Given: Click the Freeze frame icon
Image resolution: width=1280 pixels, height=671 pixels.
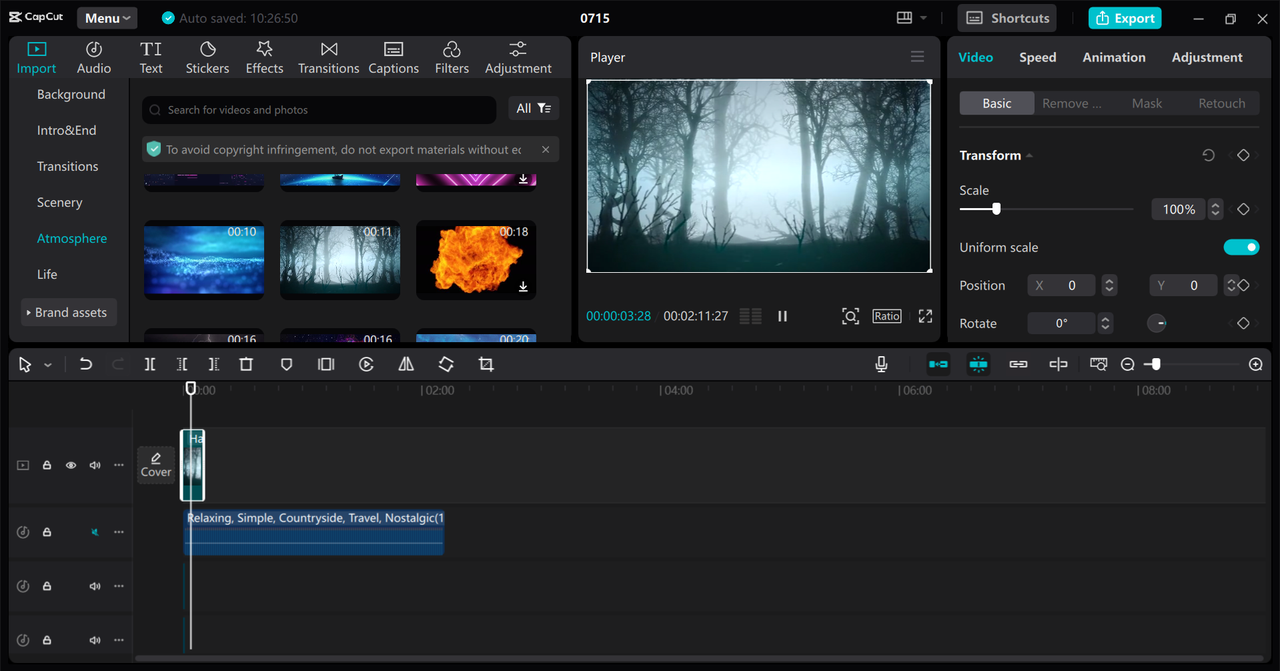Looking at the screenshot, I should (326, 365).
